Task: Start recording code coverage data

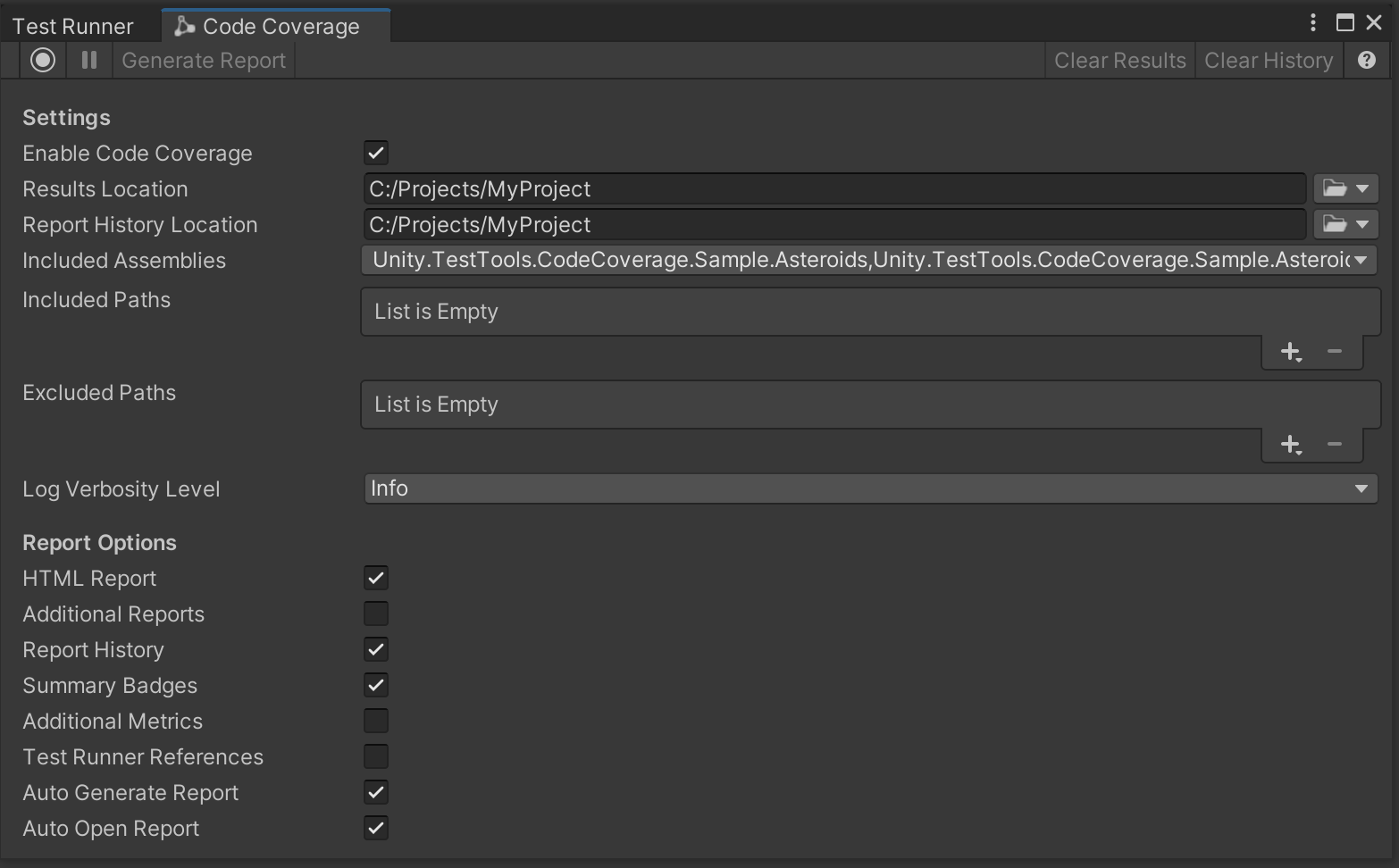Action: (x=42, y=60)
